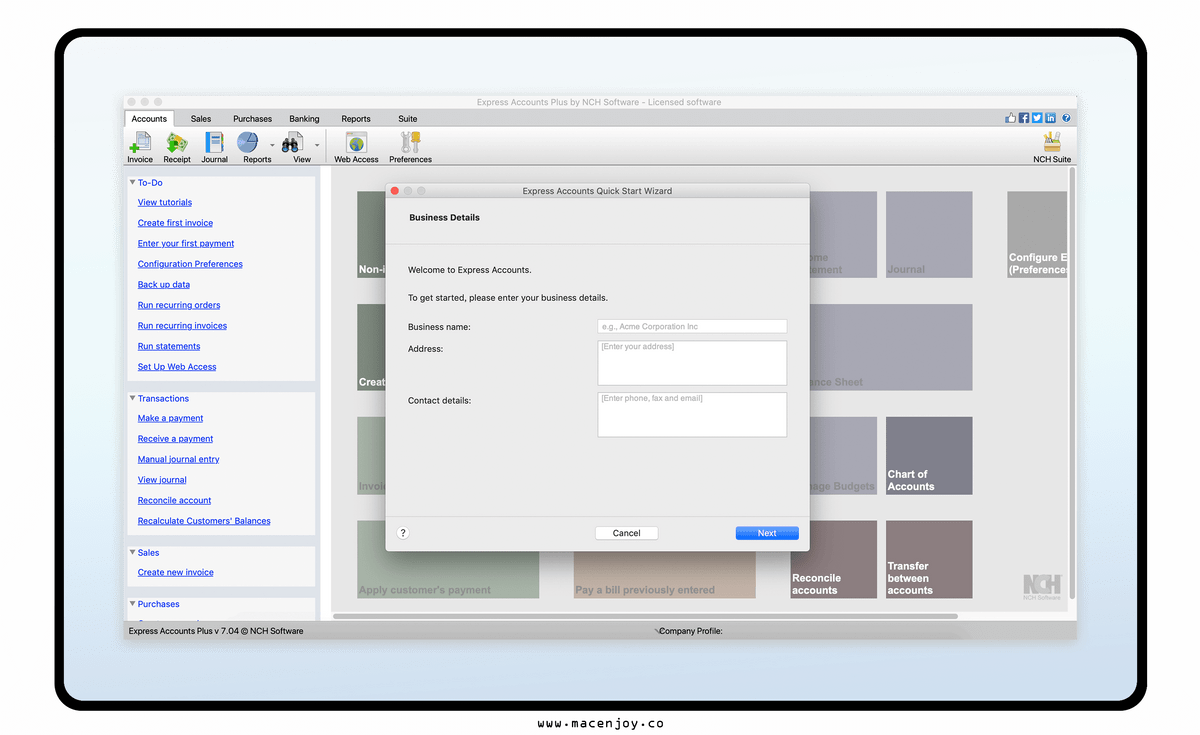Viewport: 1200px width, 735px height.
Task: Click the horizontal scrollbar under the tiles
Action: (x=645, y=616)
